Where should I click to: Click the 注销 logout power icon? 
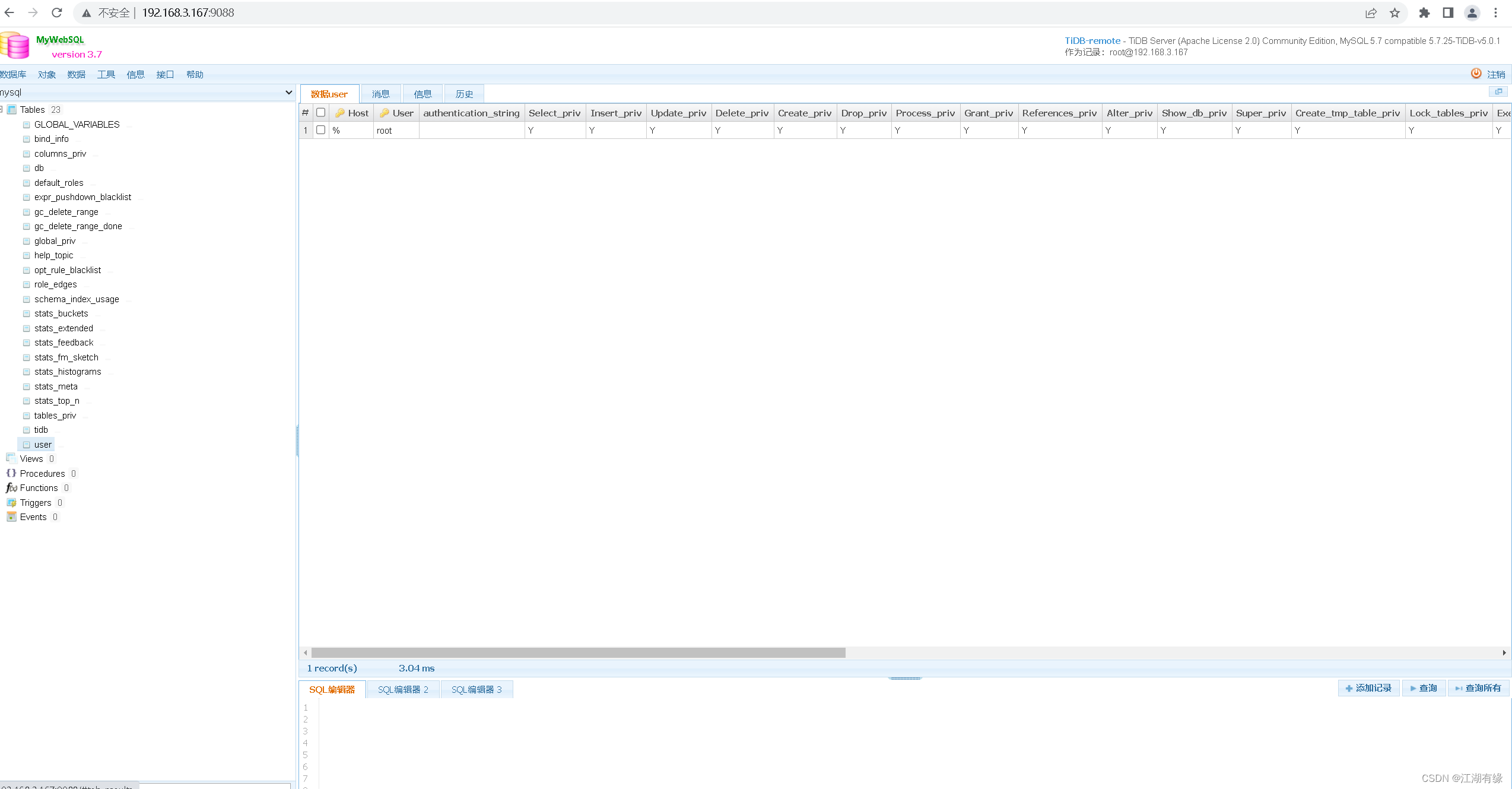pyautogui.click(x=1476, y=74)
